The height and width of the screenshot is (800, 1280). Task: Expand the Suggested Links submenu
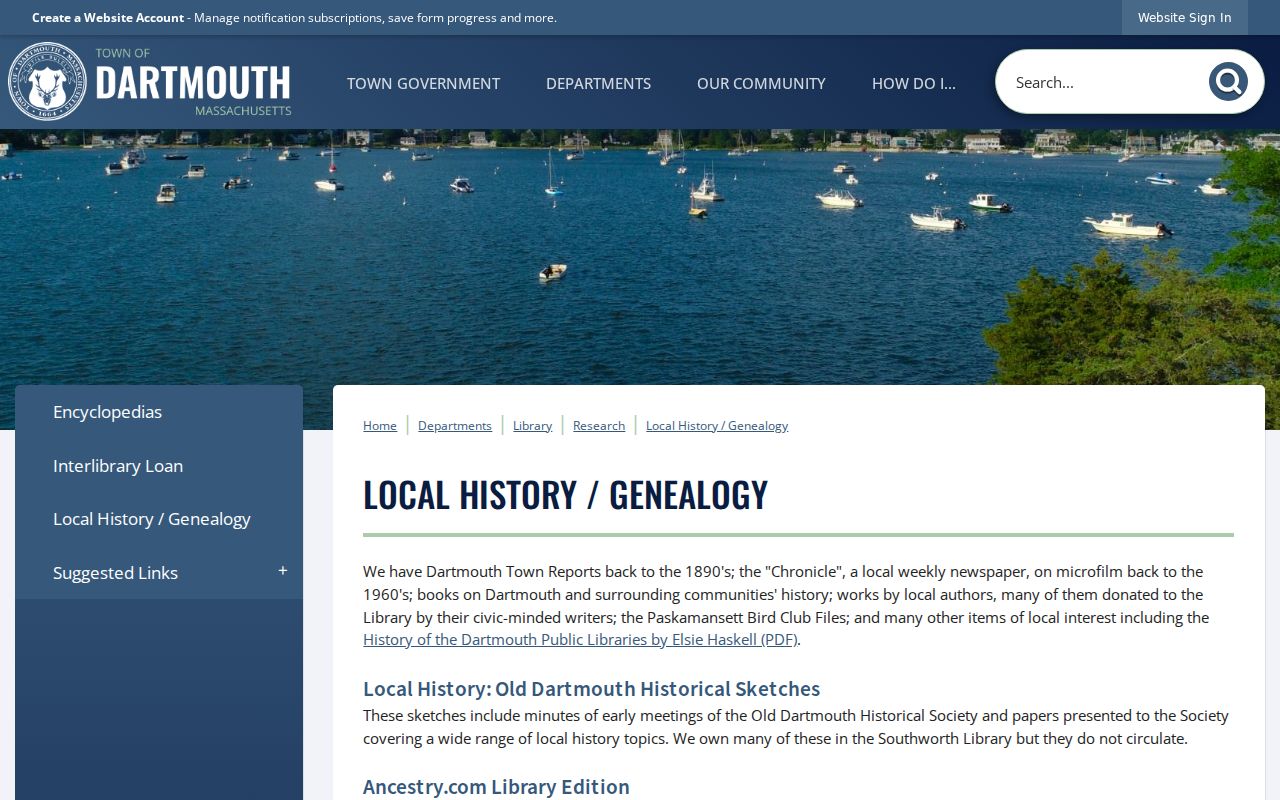283,571
